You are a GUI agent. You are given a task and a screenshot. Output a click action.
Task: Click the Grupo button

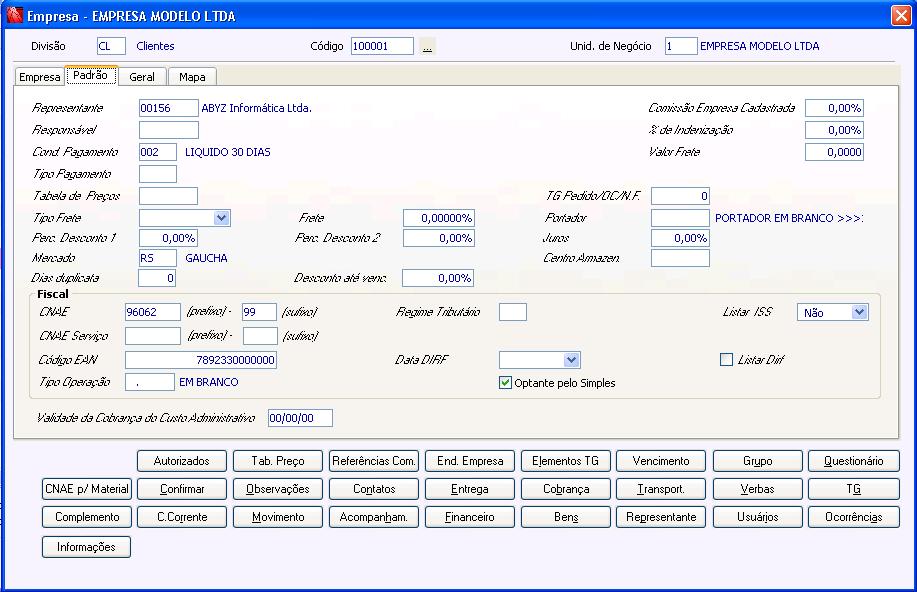(x=757, y=461)
